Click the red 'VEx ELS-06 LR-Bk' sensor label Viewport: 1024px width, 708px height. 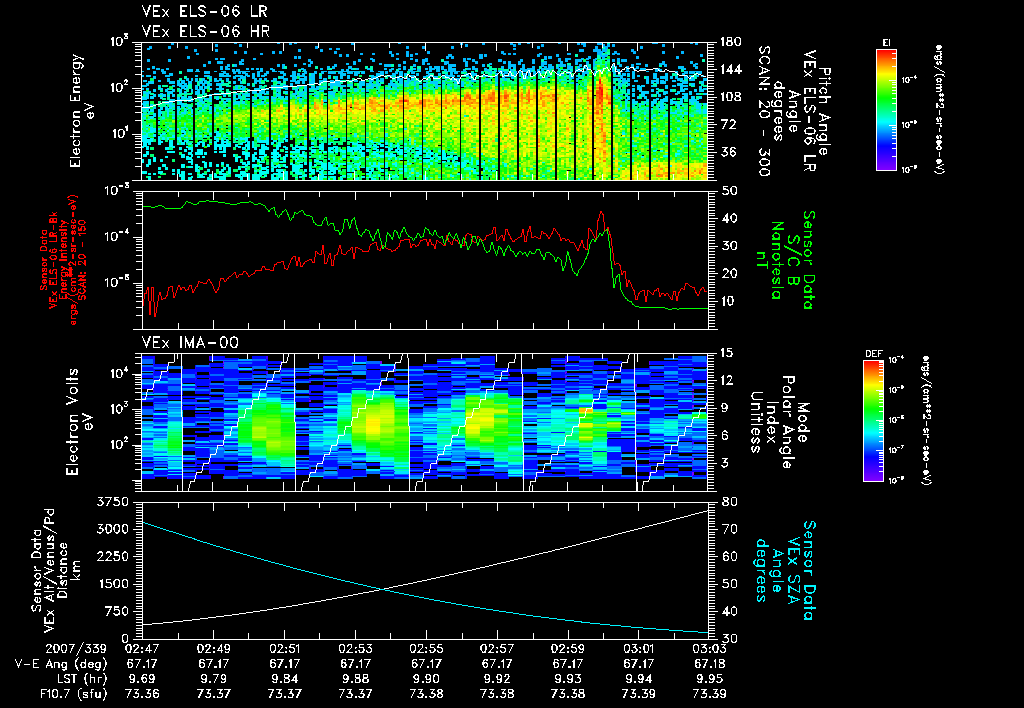coord(54,260)
